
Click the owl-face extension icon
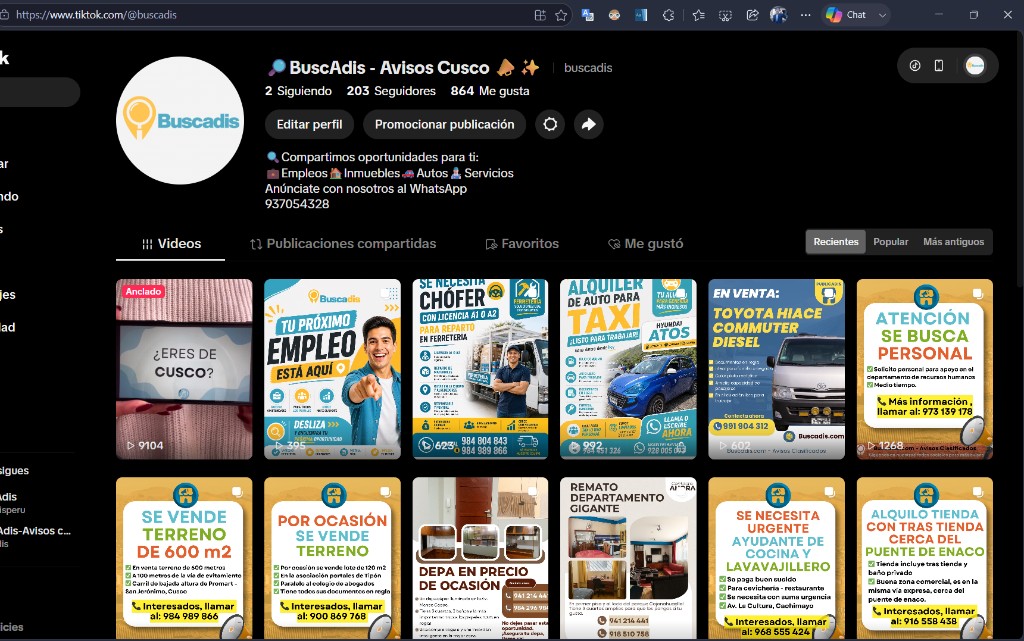pos(614,15)
